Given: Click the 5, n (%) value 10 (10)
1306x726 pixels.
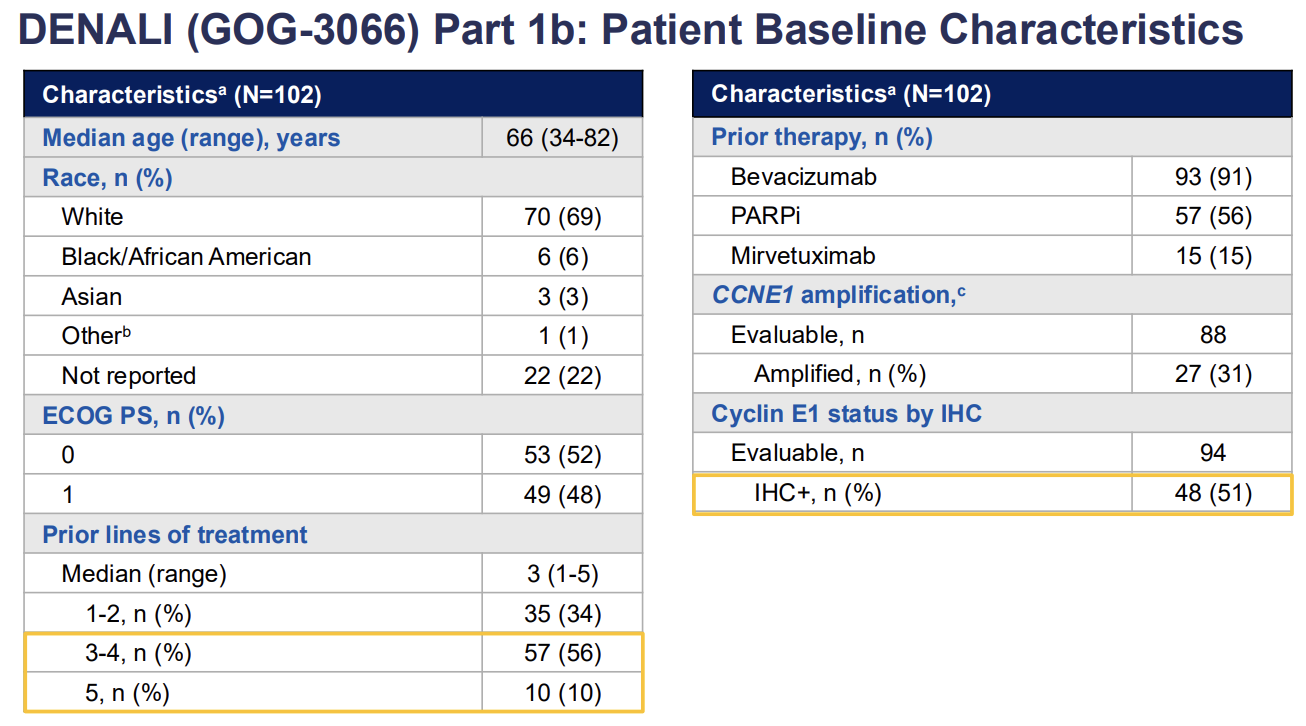Looking at the screenshot, I should 562,693.
